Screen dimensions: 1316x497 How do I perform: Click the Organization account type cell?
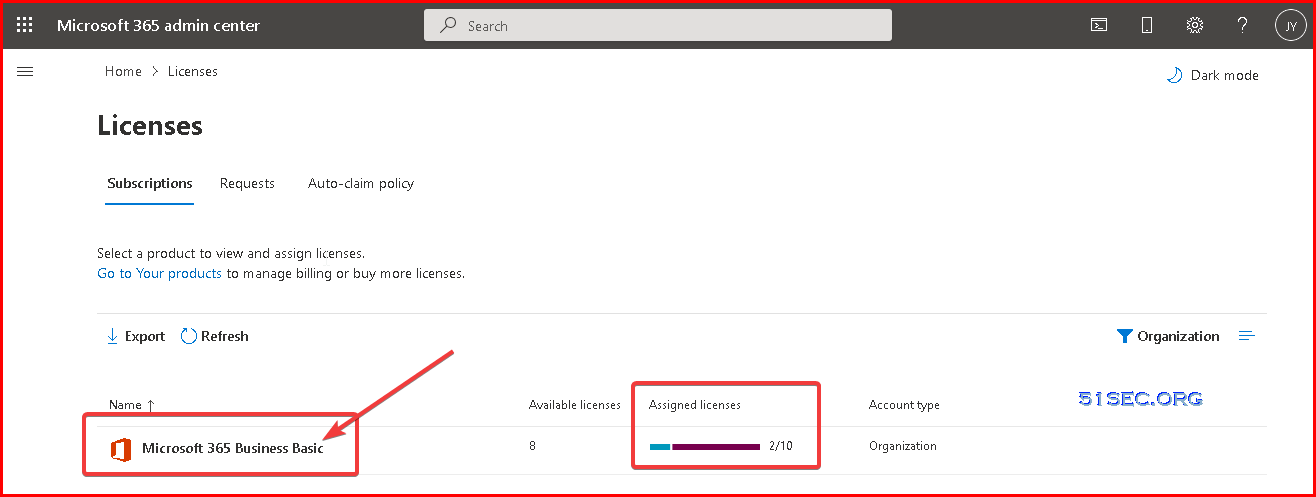[903, 446]
